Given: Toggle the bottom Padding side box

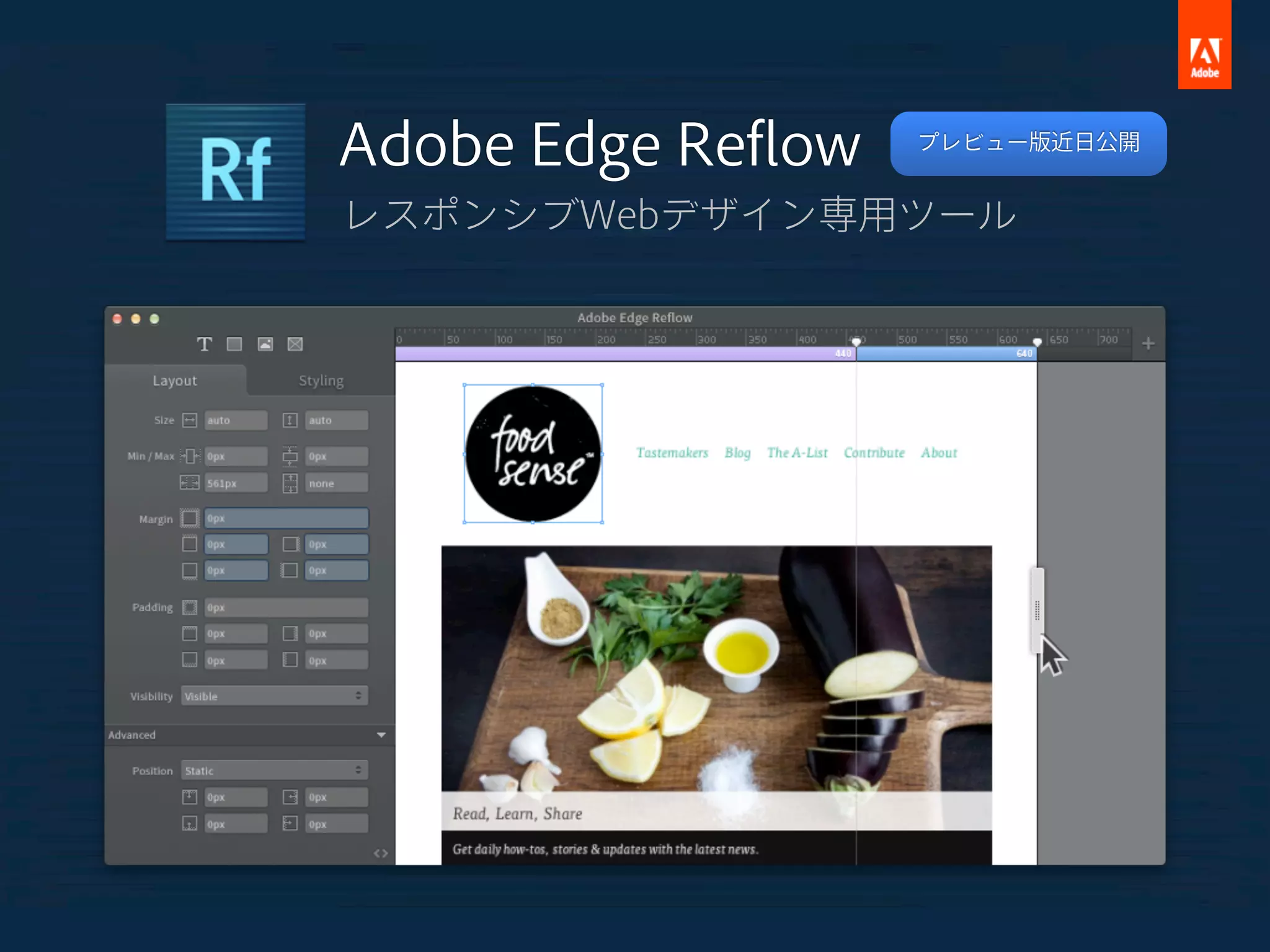Looking at the screenshot, I should click(x=190, y=659).
